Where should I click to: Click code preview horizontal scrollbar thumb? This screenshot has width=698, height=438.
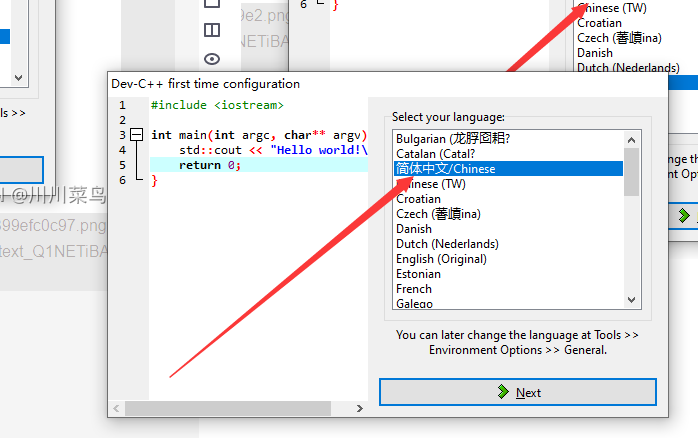[228, 408]
